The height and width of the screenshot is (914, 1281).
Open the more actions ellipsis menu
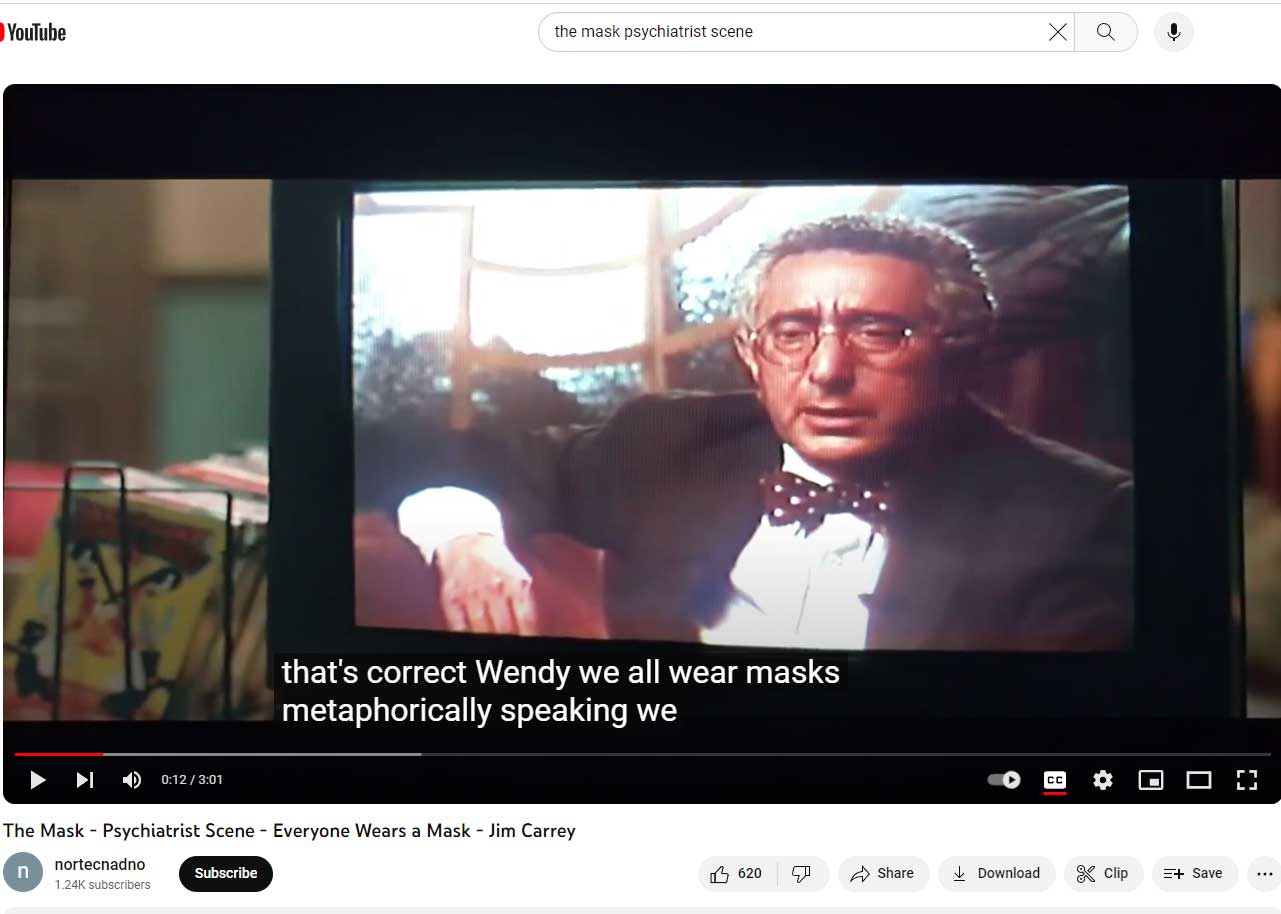click(1265, 873)
